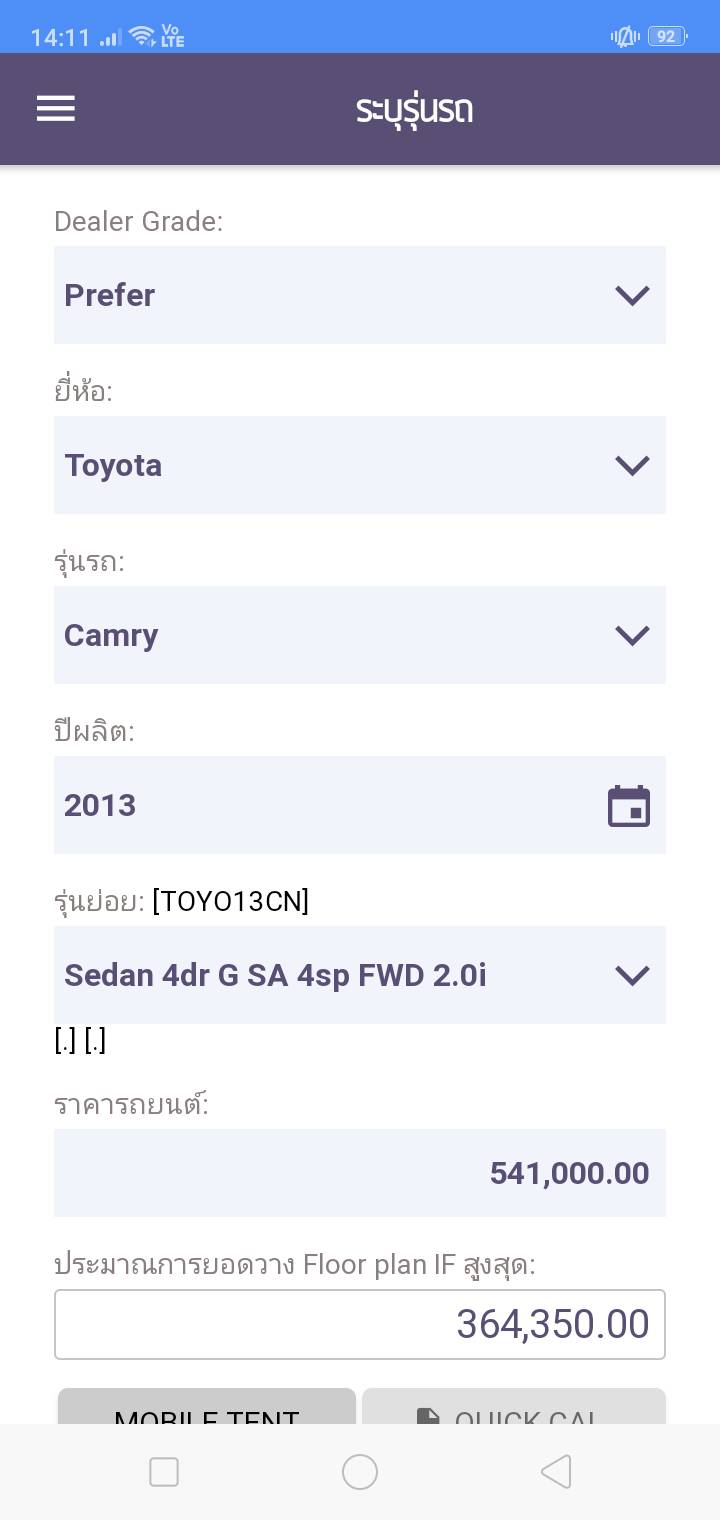This screenshot has width=720, height=1520.
Task: Open the Sedan 4dr G sub-model dropdown
Action: [360, 975]
